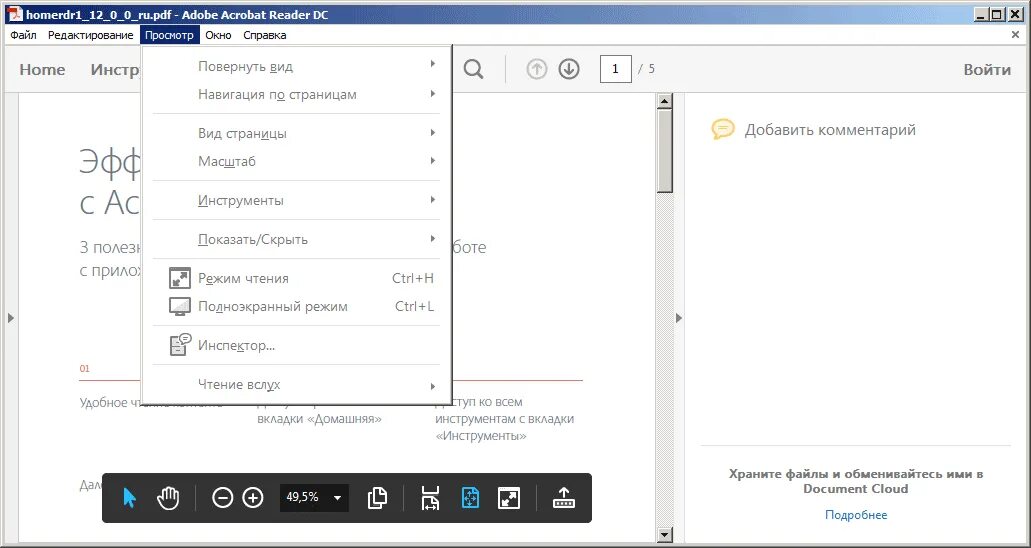Click the 49,5% zoom value field
1031x548 pixels.
[302, 498]
